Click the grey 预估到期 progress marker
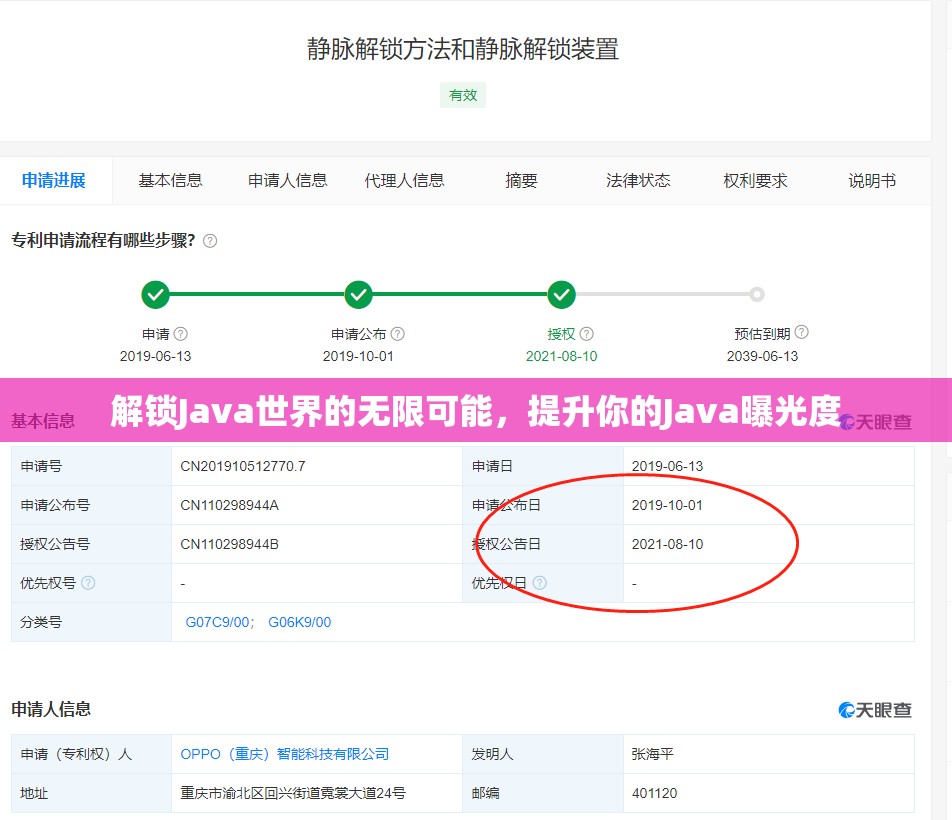The width and height of the screenshot is (952, 820). click(756, 294)
